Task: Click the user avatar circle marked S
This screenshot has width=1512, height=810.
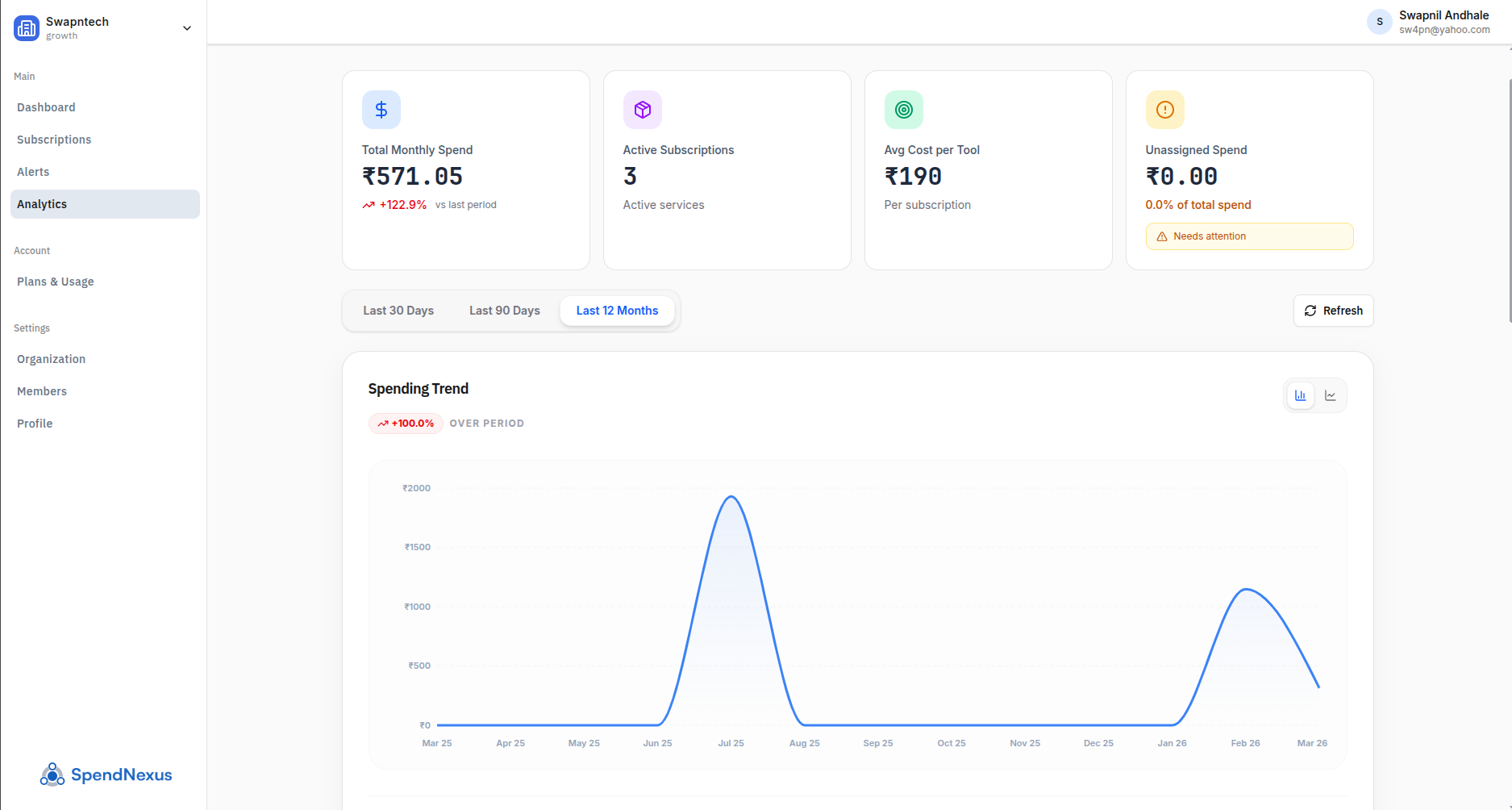Action: click(1379, 22)
